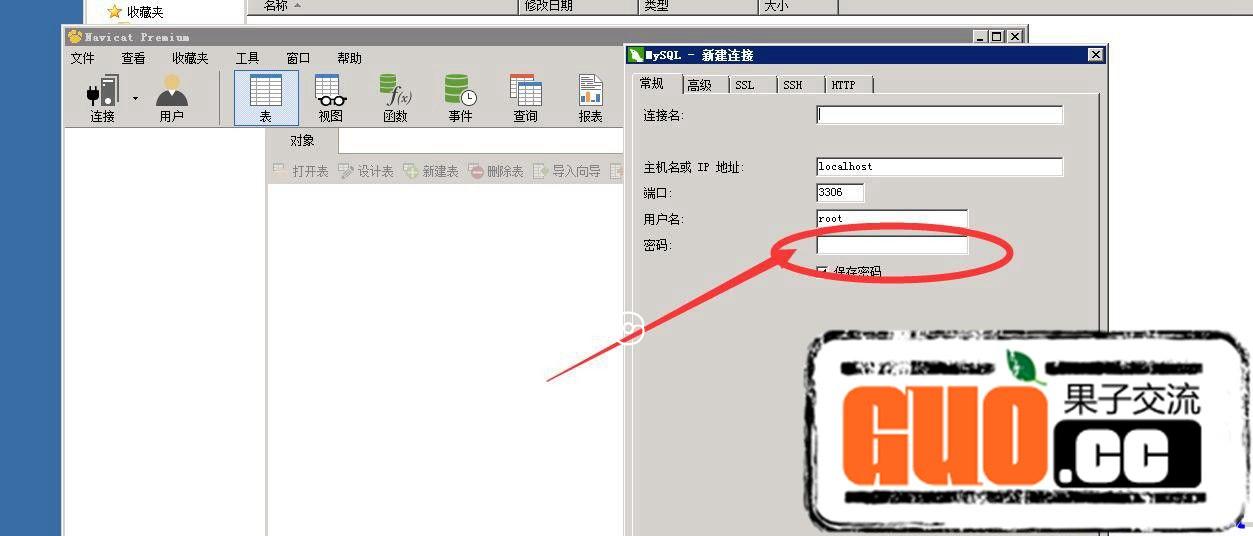Open the 文件 (File) menu
Image resolution: width=1253 pixels, height=536 pixels.
(x=82, y=59)
